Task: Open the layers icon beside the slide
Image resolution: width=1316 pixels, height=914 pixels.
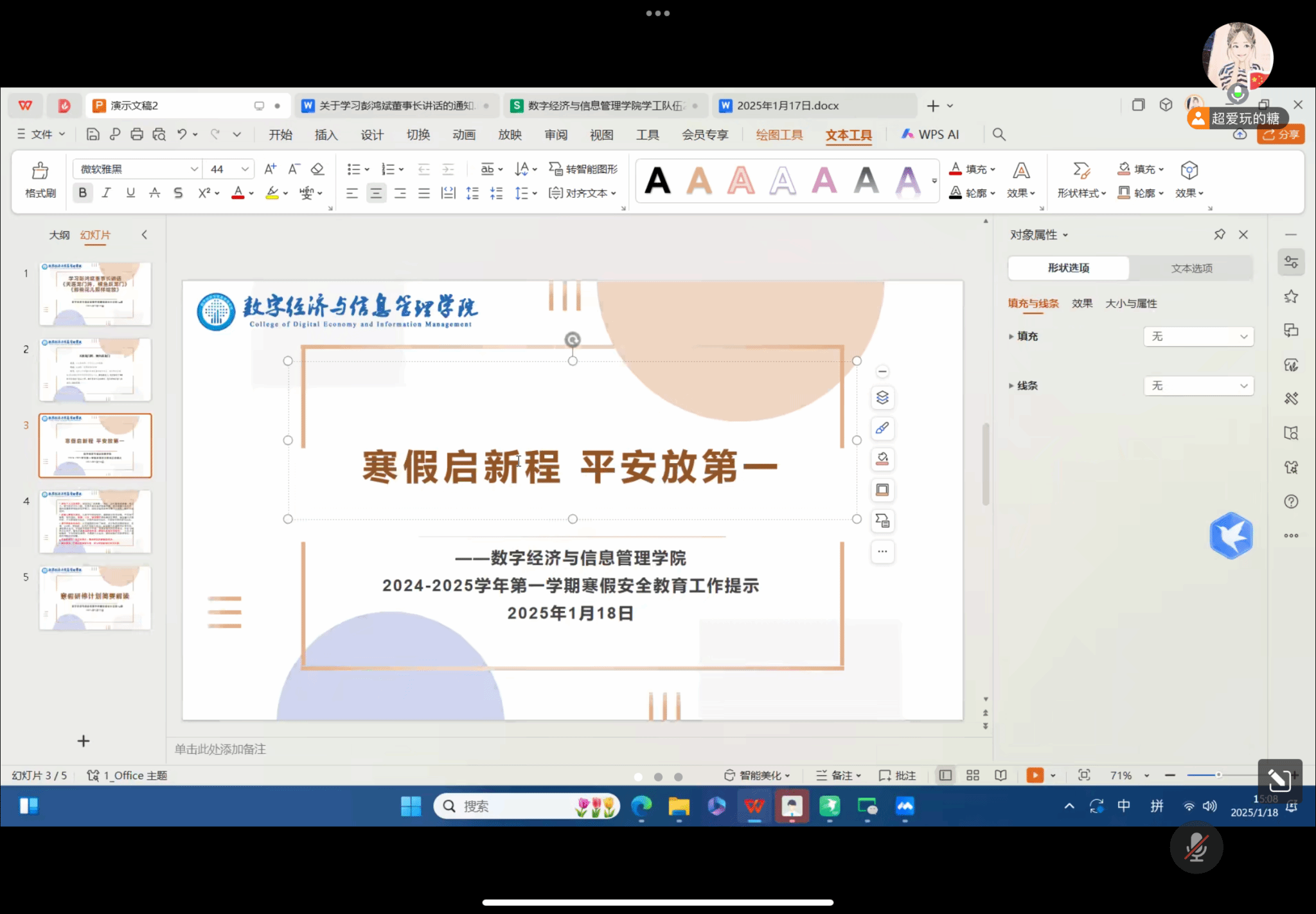Action: 882,398
